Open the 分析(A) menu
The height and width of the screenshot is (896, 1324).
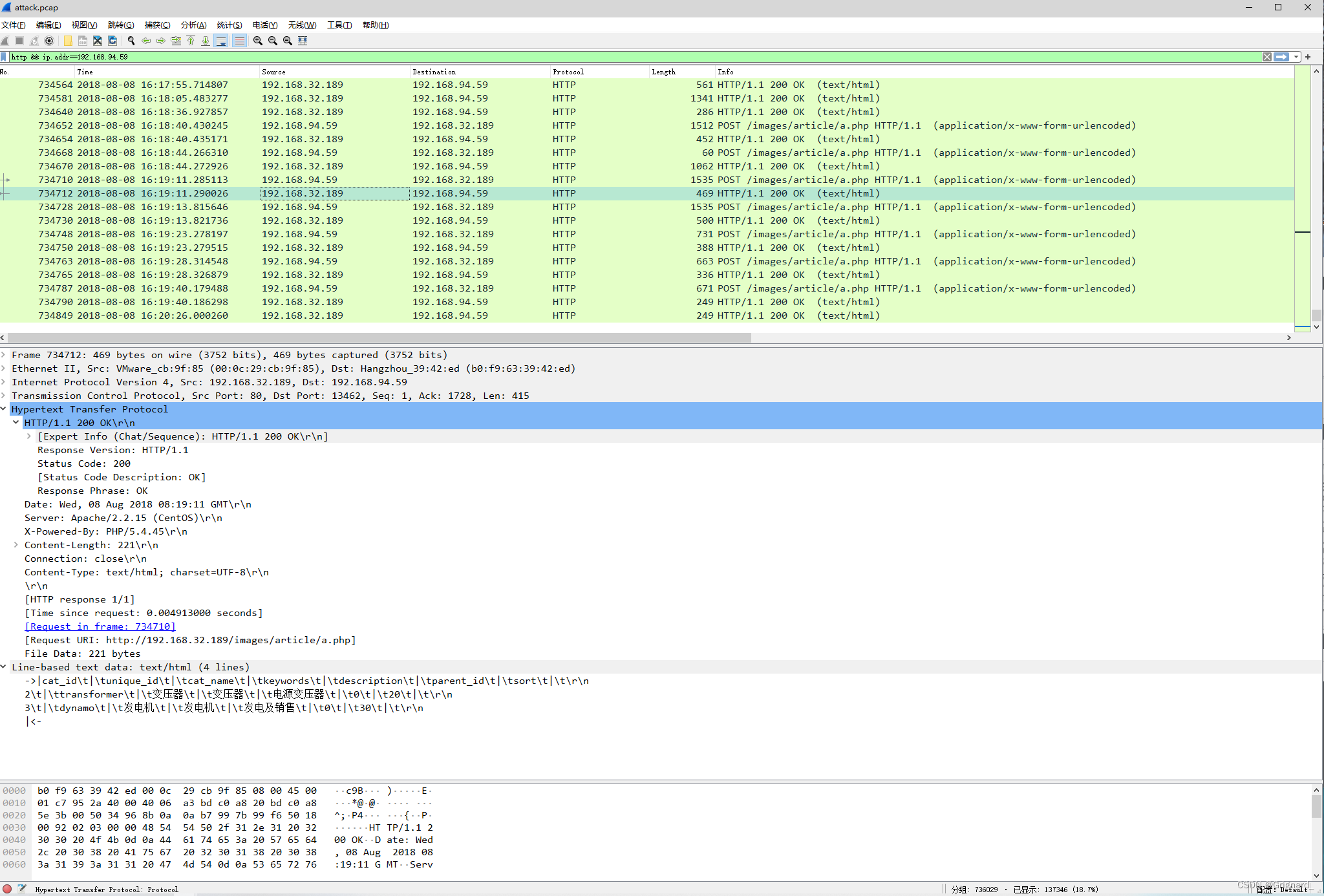tap(193, 25)
